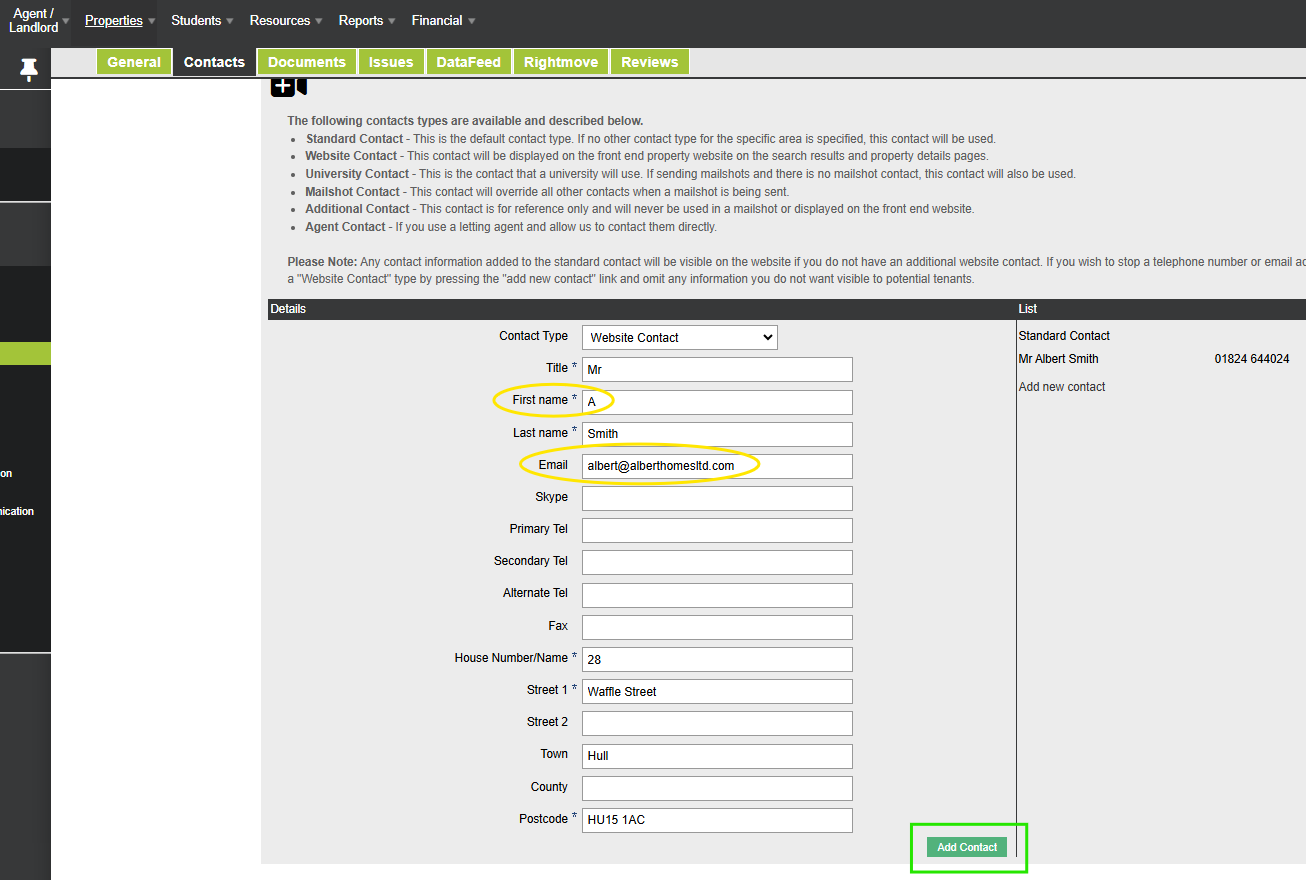Focus the Email input field

[x=717, y=466]
